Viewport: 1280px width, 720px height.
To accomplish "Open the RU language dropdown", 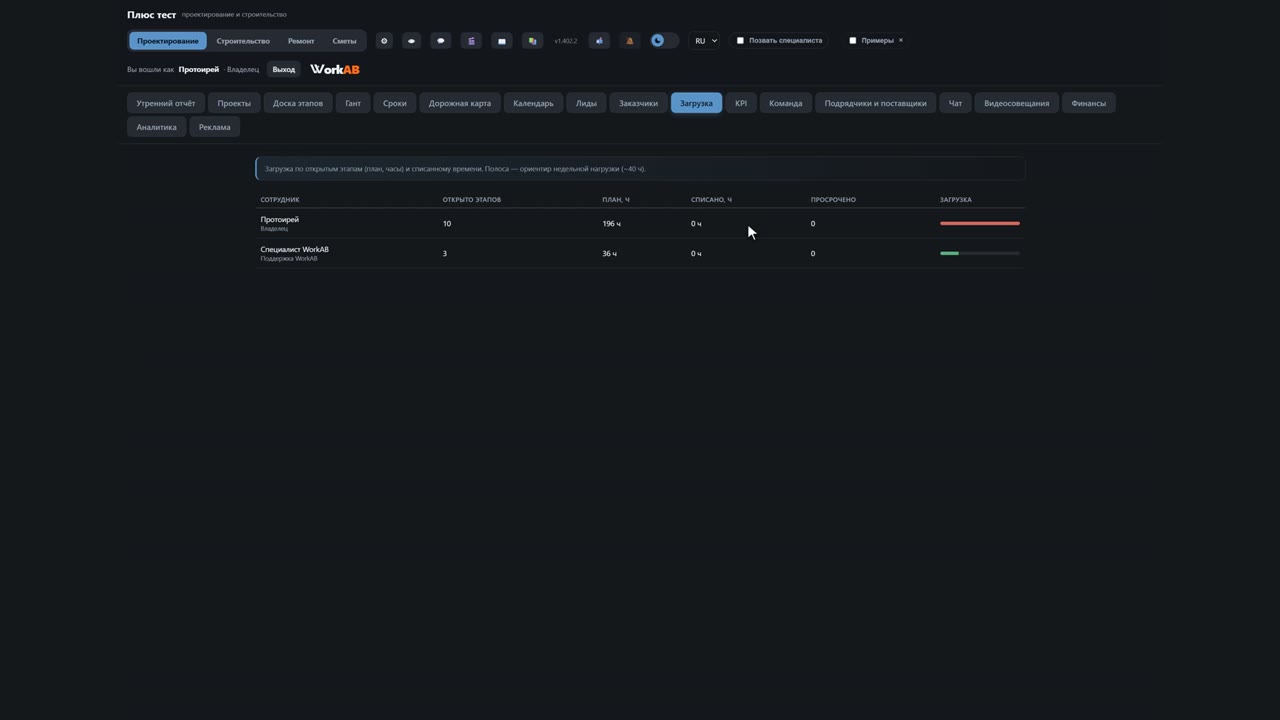I will (705, 41).
